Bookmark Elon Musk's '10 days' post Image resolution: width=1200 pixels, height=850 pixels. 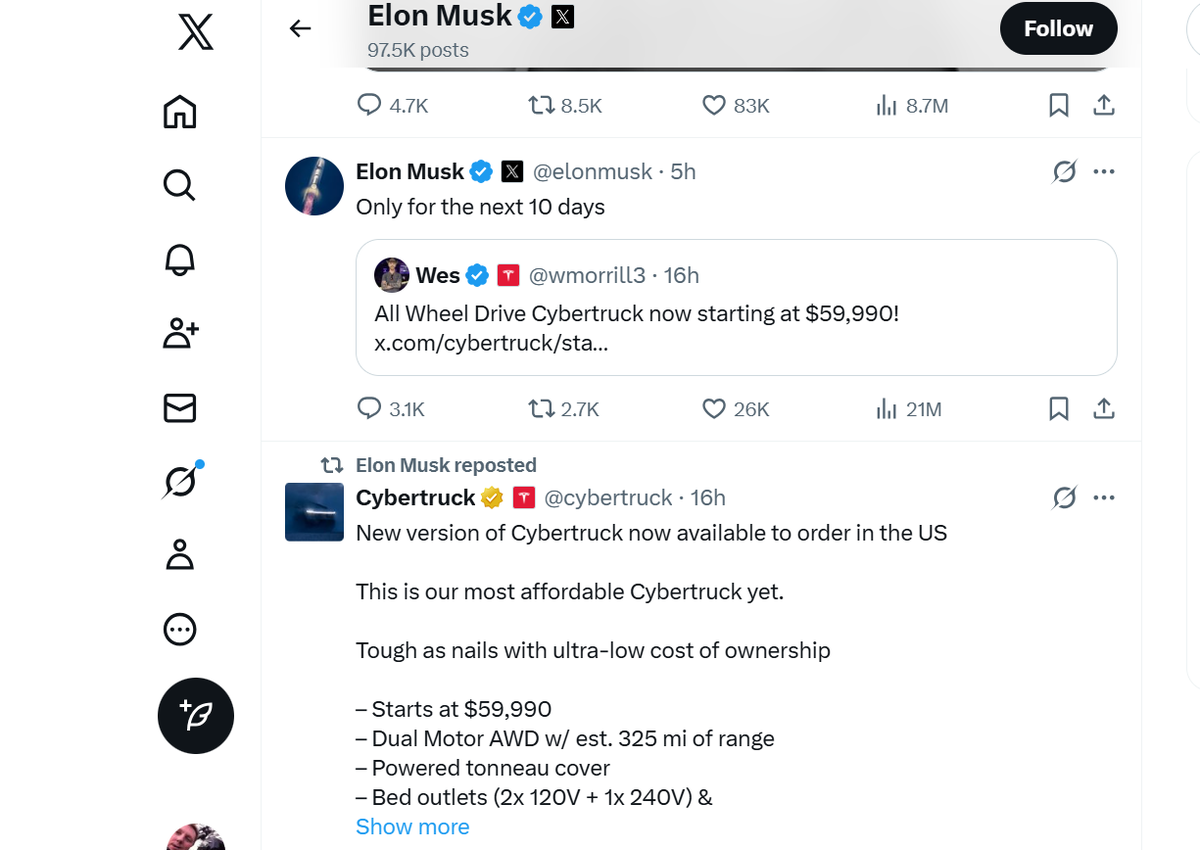pyautogui.click(x=1058, y=408)
